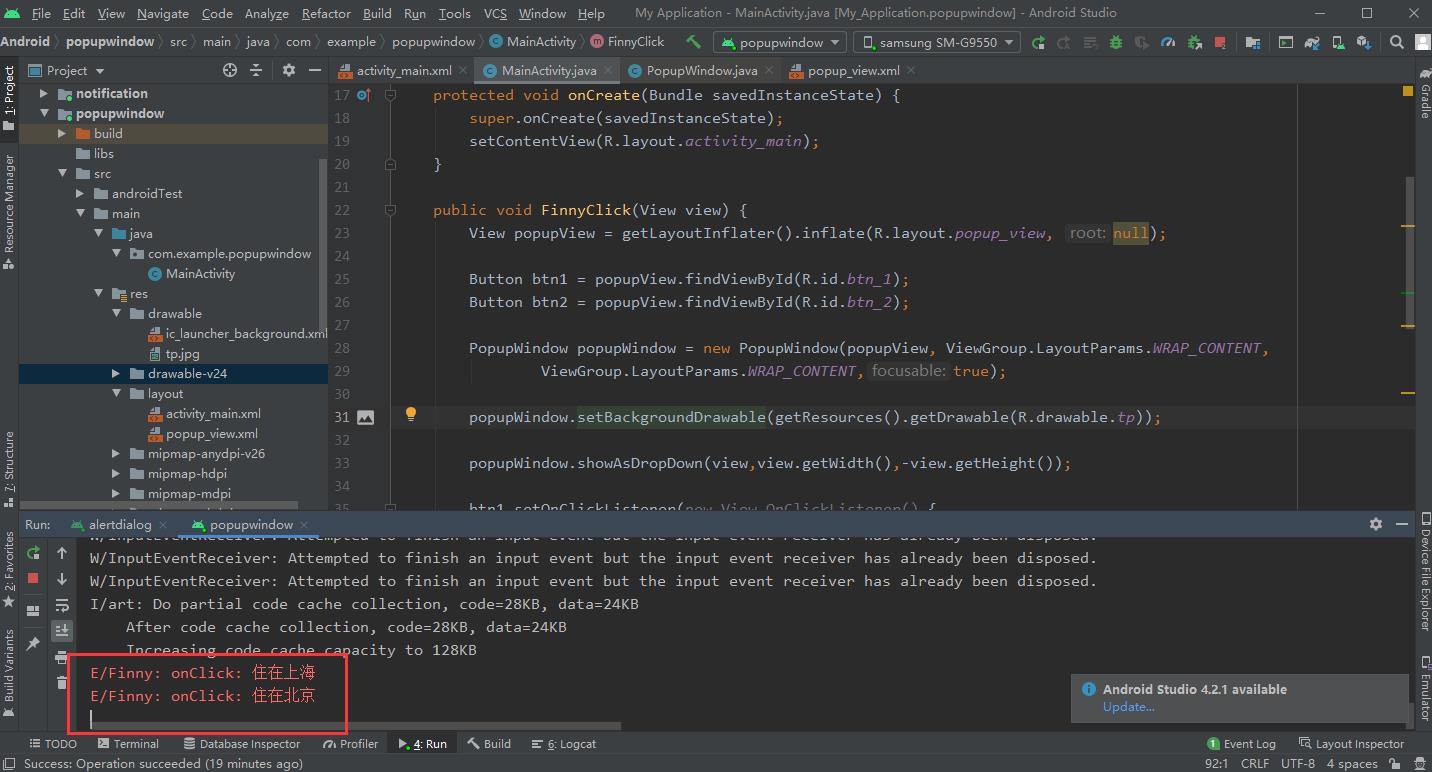Click Restore Layout icon in Run panel
Screen dimensions: 1432x772
[33, 610]
